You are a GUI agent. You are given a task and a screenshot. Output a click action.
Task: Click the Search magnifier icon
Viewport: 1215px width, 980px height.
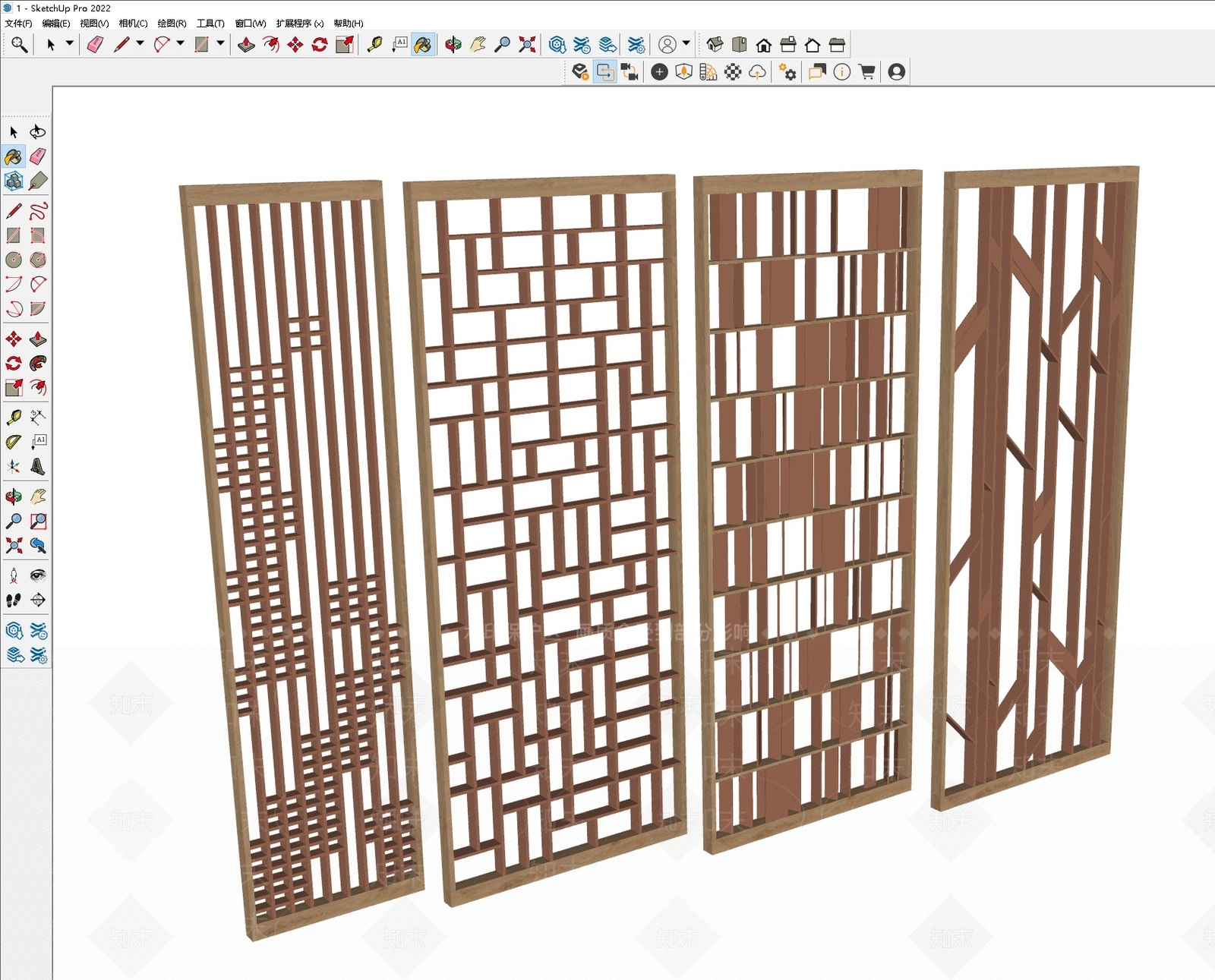(19, 45)
